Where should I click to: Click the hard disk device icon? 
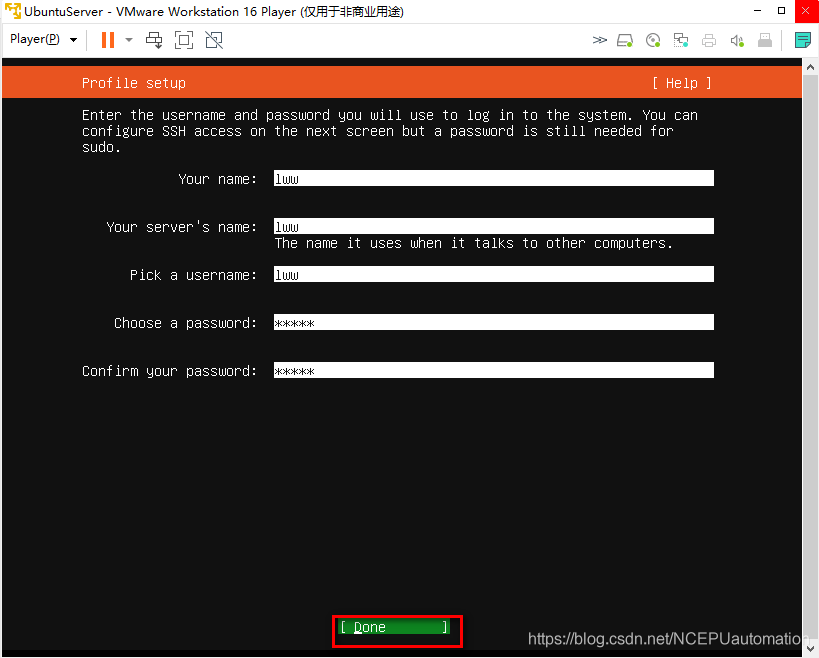coord(625,40)
